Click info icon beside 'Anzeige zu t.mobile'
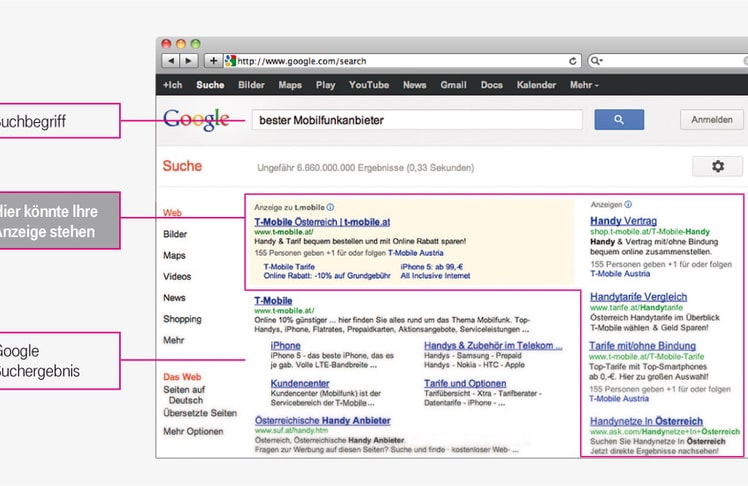Screen dimensions: 748x486 331,207
